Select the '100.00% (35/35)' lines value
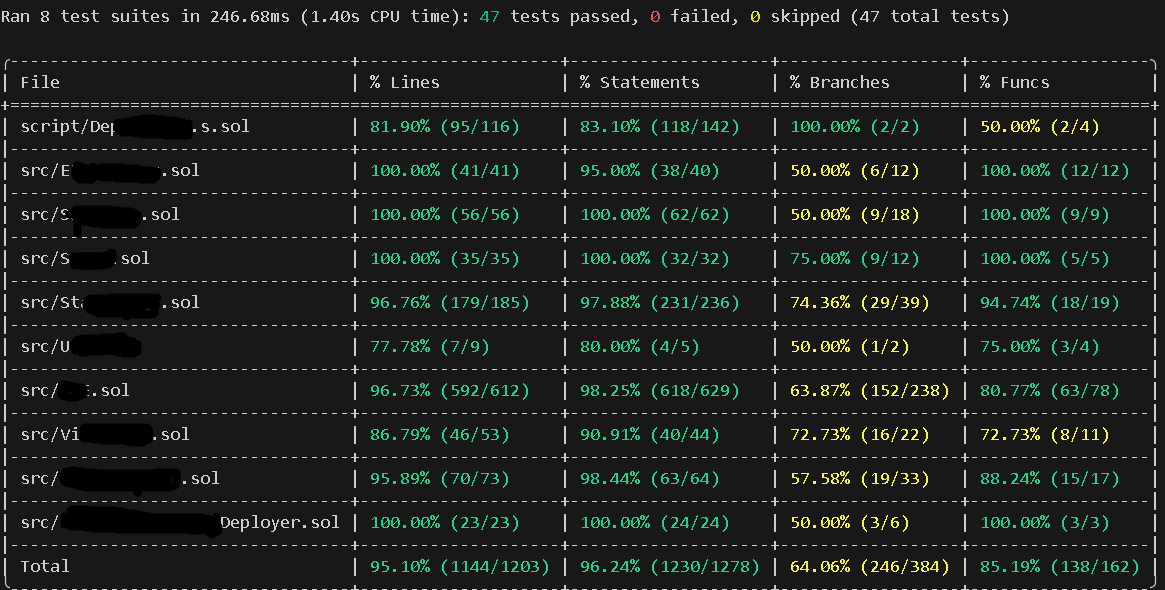 coord(445,258)
